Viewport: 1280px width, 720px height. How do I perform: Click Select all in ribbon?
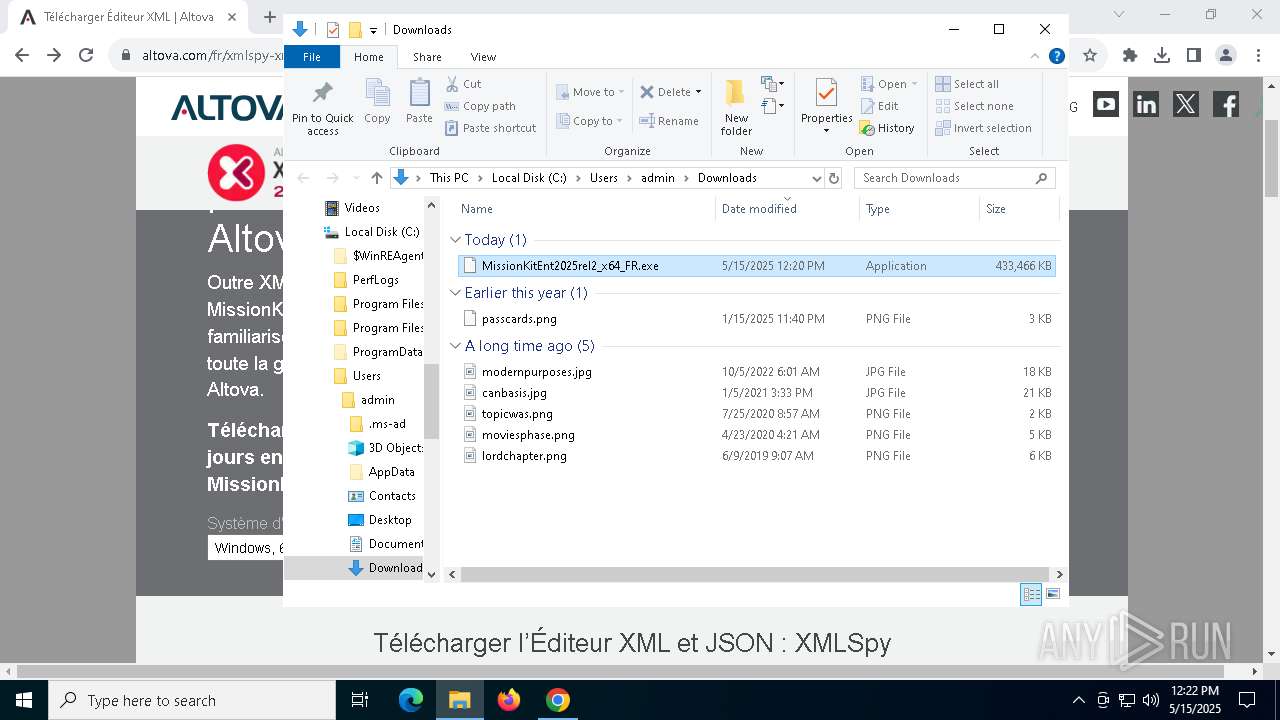(967, 84)
